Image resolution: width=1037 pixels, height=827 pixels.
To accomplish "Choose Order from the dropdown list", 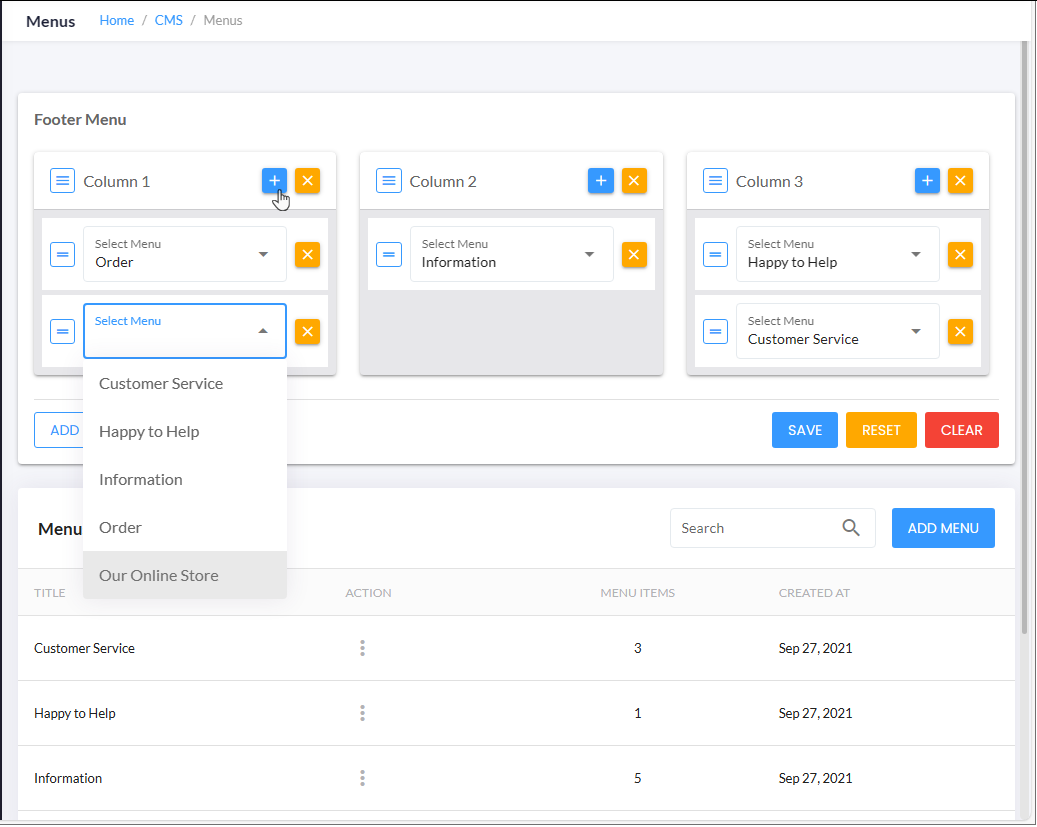I will (x=185, y=527).
